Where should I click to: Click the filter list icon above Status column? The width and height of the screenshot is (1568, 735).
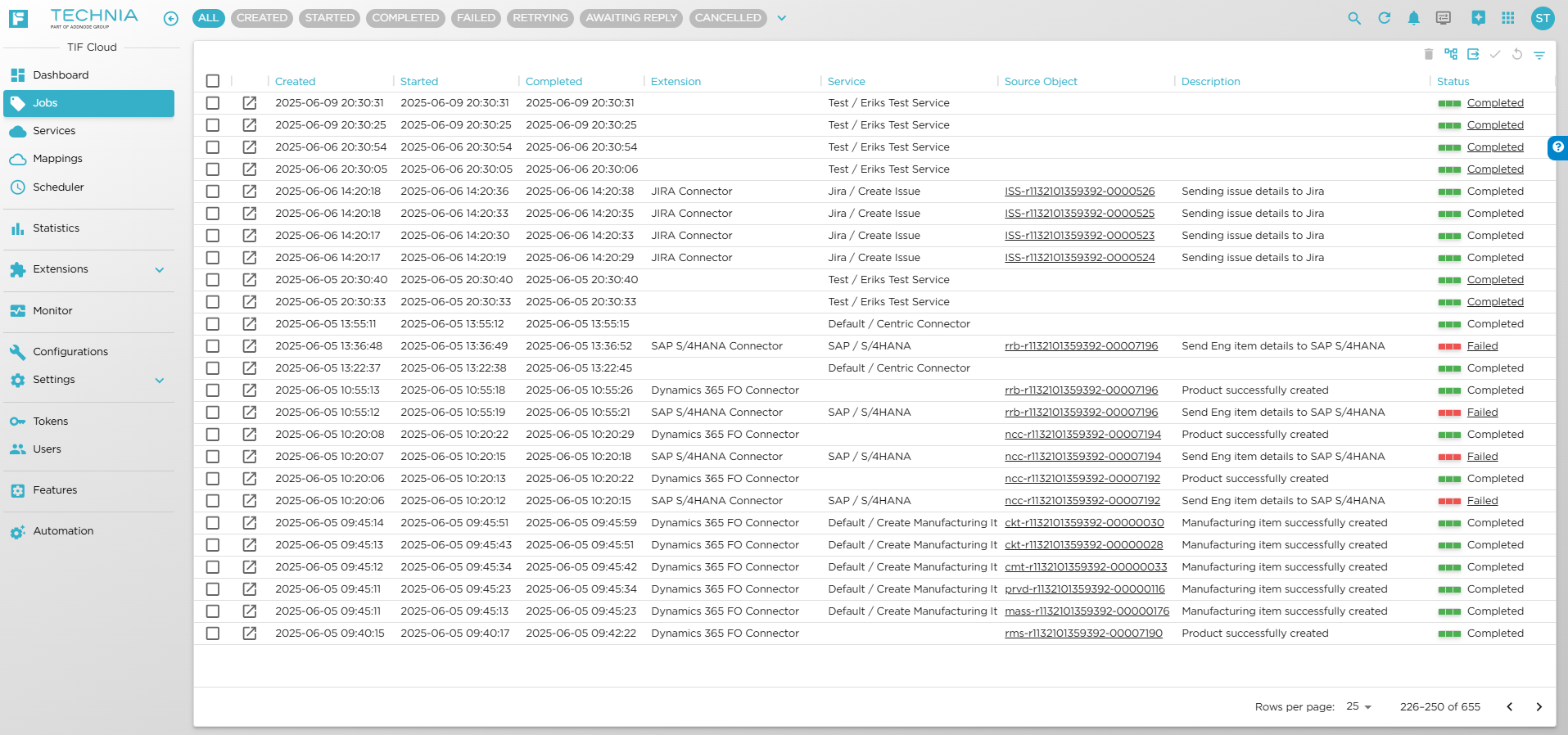[x=1539, y=55]
